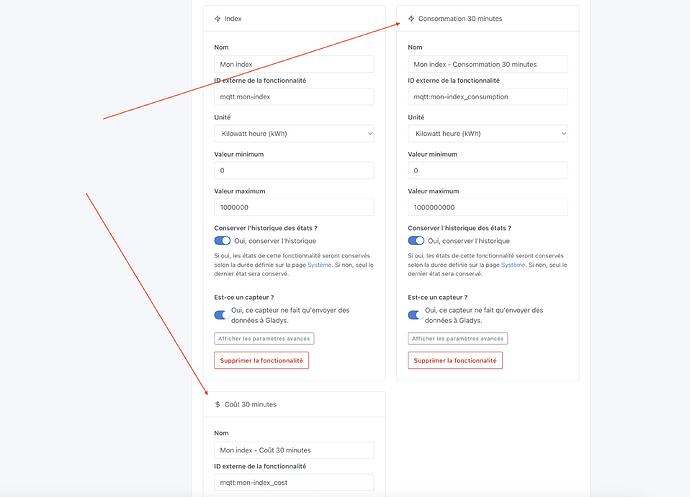Edit external ID field mqtt:mon-index_cost
Image resolution: width=690 pixels, height=497 pixels.
tap(294, 482)
